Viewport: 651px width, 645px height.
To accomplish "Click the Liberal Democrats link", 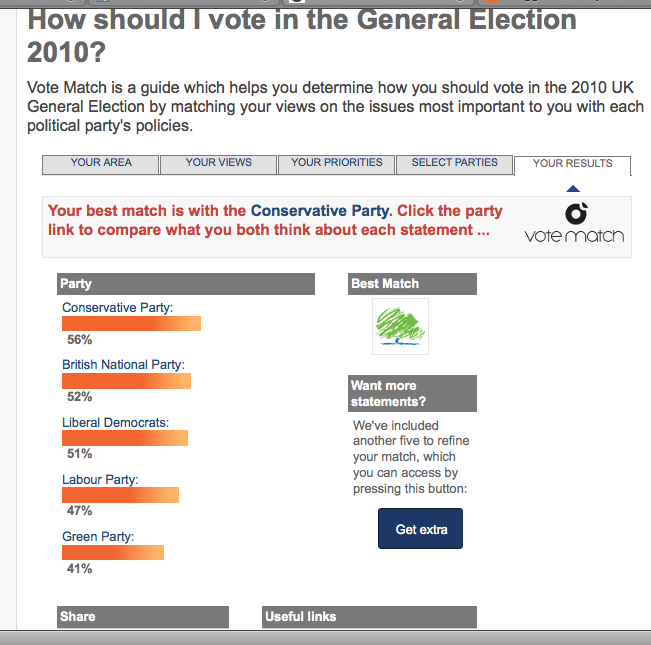I will 115,423.
